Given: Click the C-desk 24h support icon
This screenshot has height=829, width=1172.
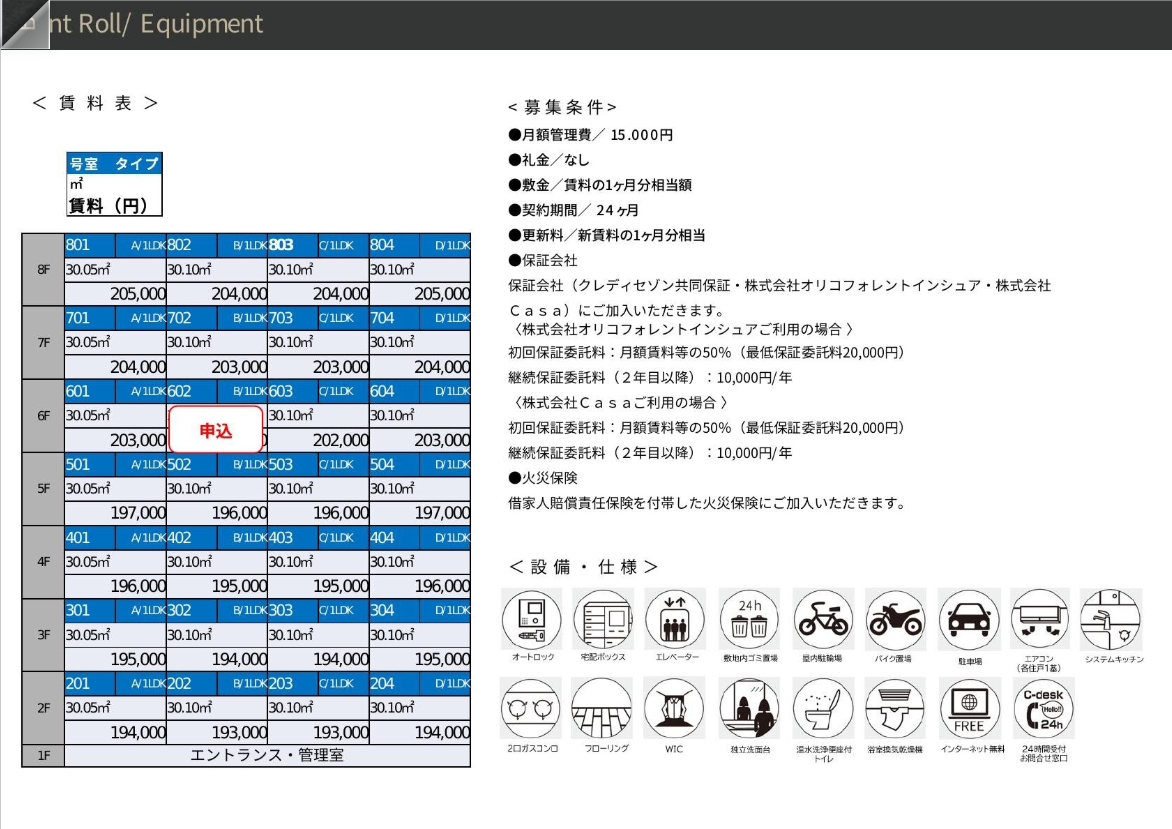Looking at the screenshot, I should [1040, 708].
